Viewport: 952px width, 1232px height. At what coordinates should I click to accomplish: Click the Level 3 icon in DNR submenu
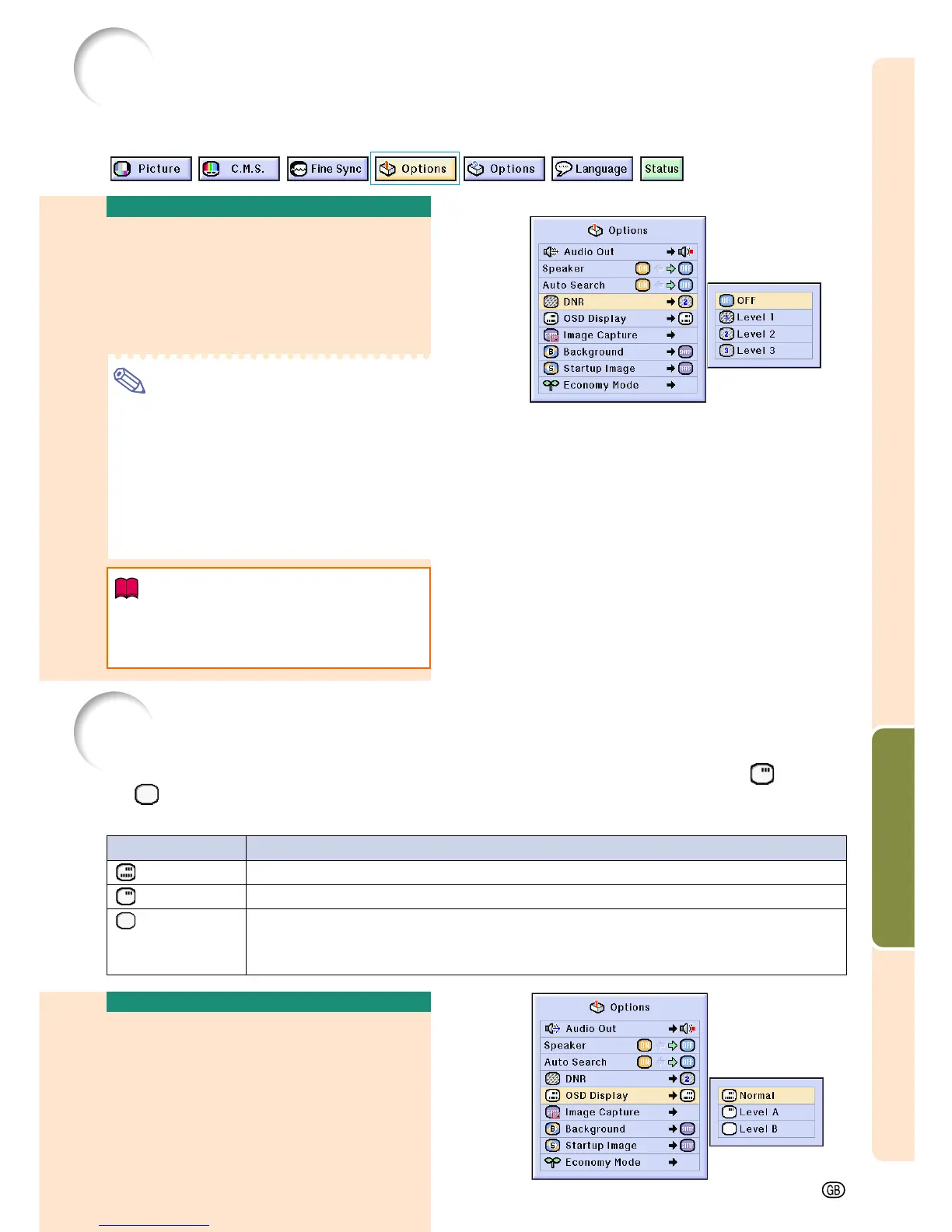tap(726, 351)
